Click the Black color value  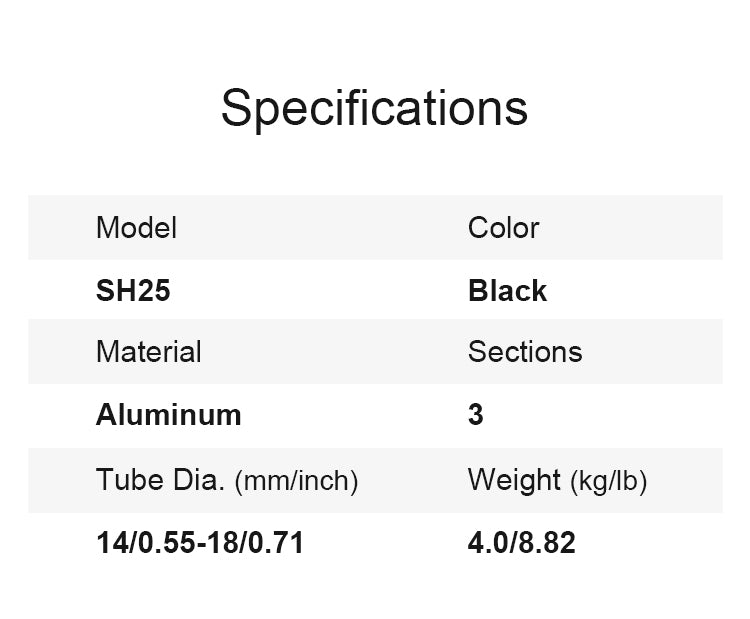click(x=507, y=291)
